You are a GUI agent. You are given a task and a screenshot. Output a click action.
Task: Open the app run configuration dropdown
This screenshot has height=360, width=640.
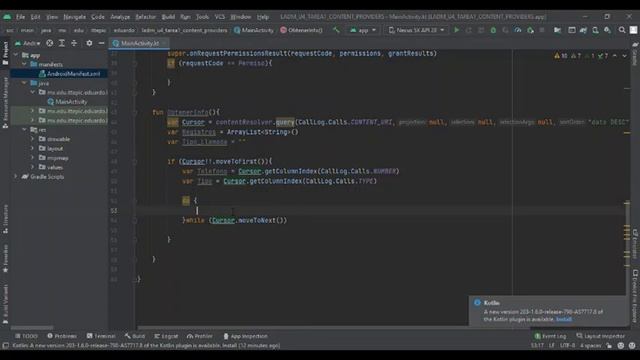click(363, 30)
